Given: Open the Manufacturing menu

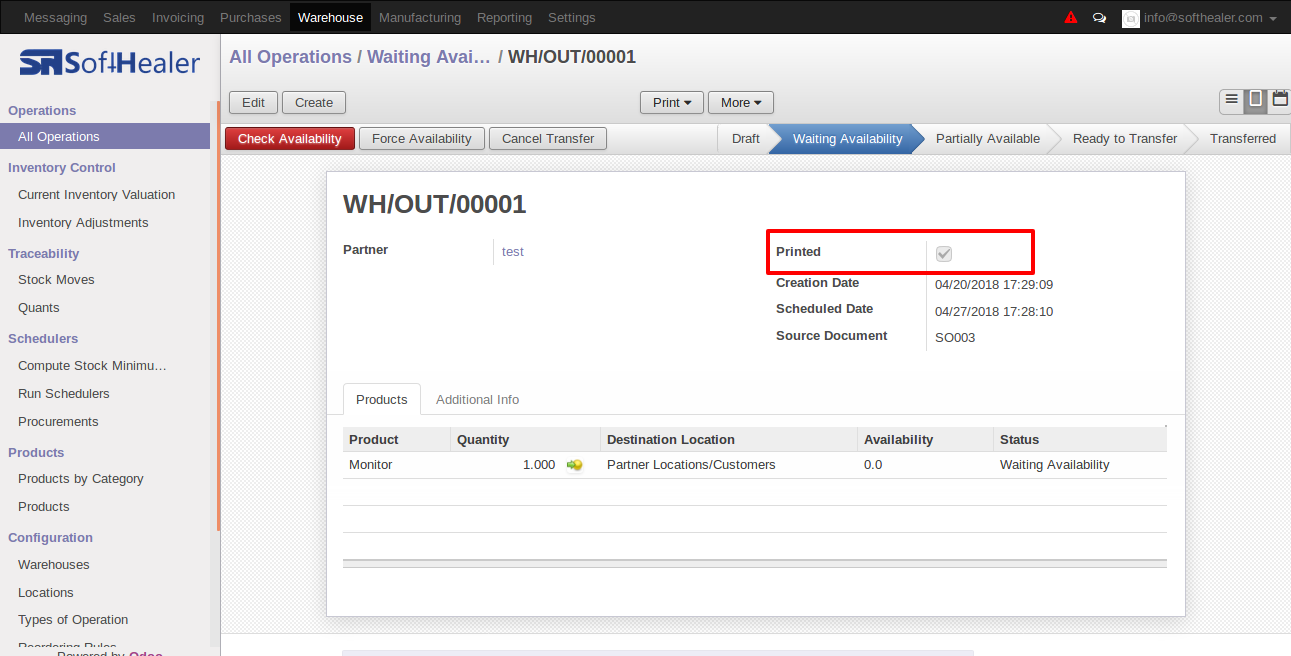Looking at the screenshot, I should [x=420, y=17].
